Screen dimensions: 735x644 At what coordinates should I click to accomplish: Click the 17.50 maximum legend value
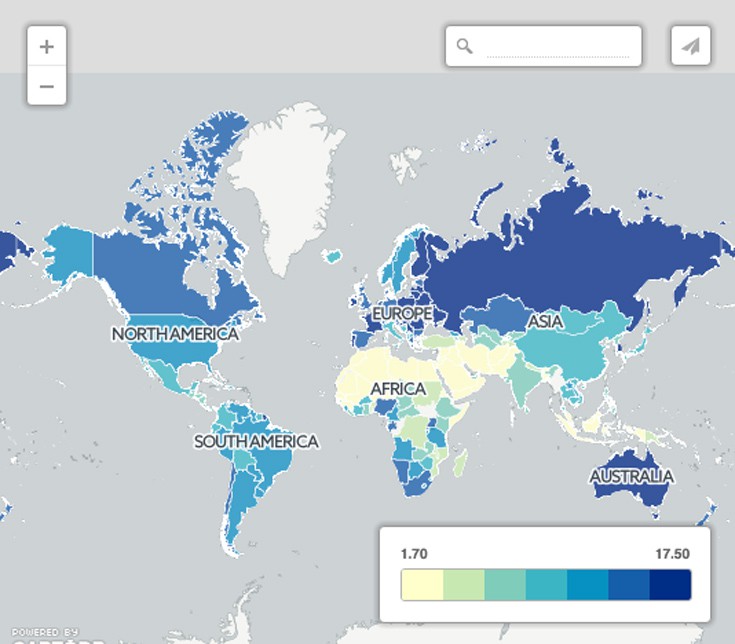(x=670, y=554)
